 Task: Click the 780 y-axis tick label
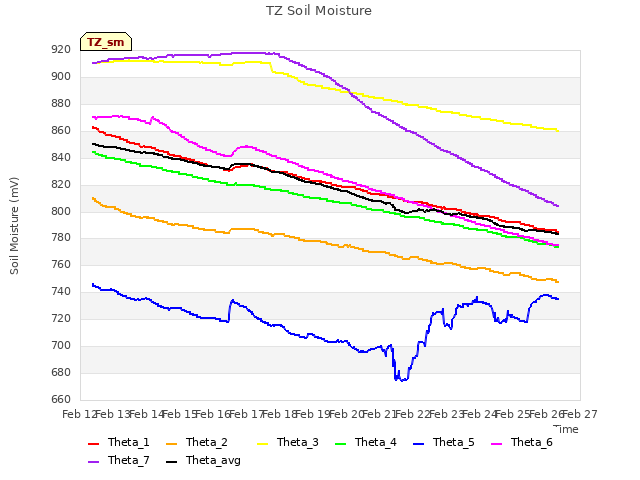click(61, 238)
